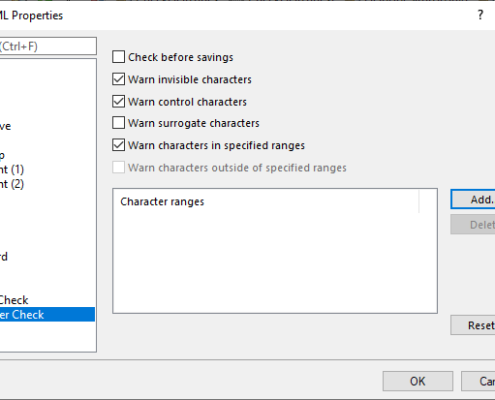
Task: Click the grayed-out Delete button
Action: pyautogui.click(x=473, y=225)
